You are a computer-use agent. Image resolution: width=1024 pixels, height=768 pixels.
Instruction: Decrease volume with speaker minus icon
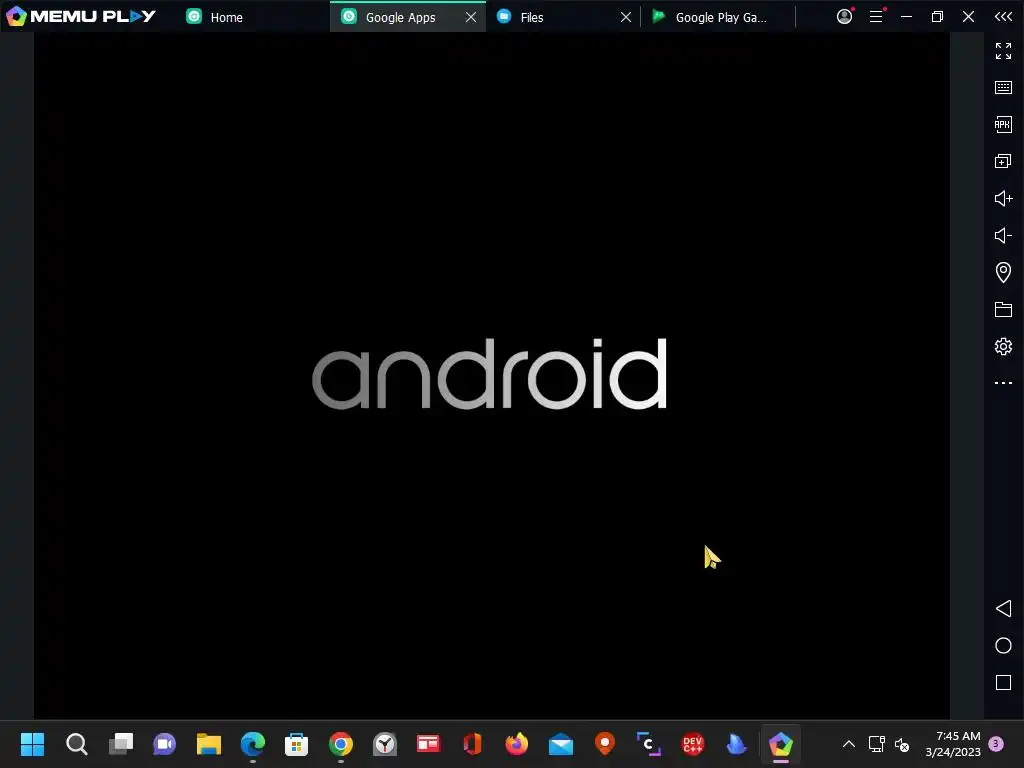coord(1003,235)
